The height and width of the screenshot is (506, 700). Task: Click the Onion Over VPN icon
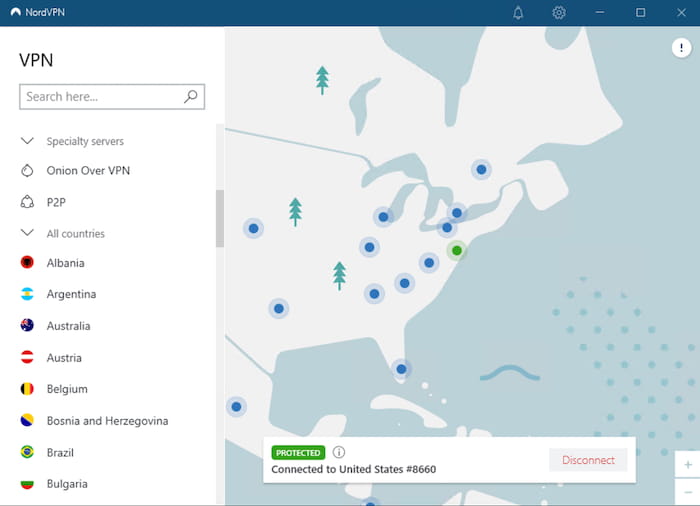27,171
